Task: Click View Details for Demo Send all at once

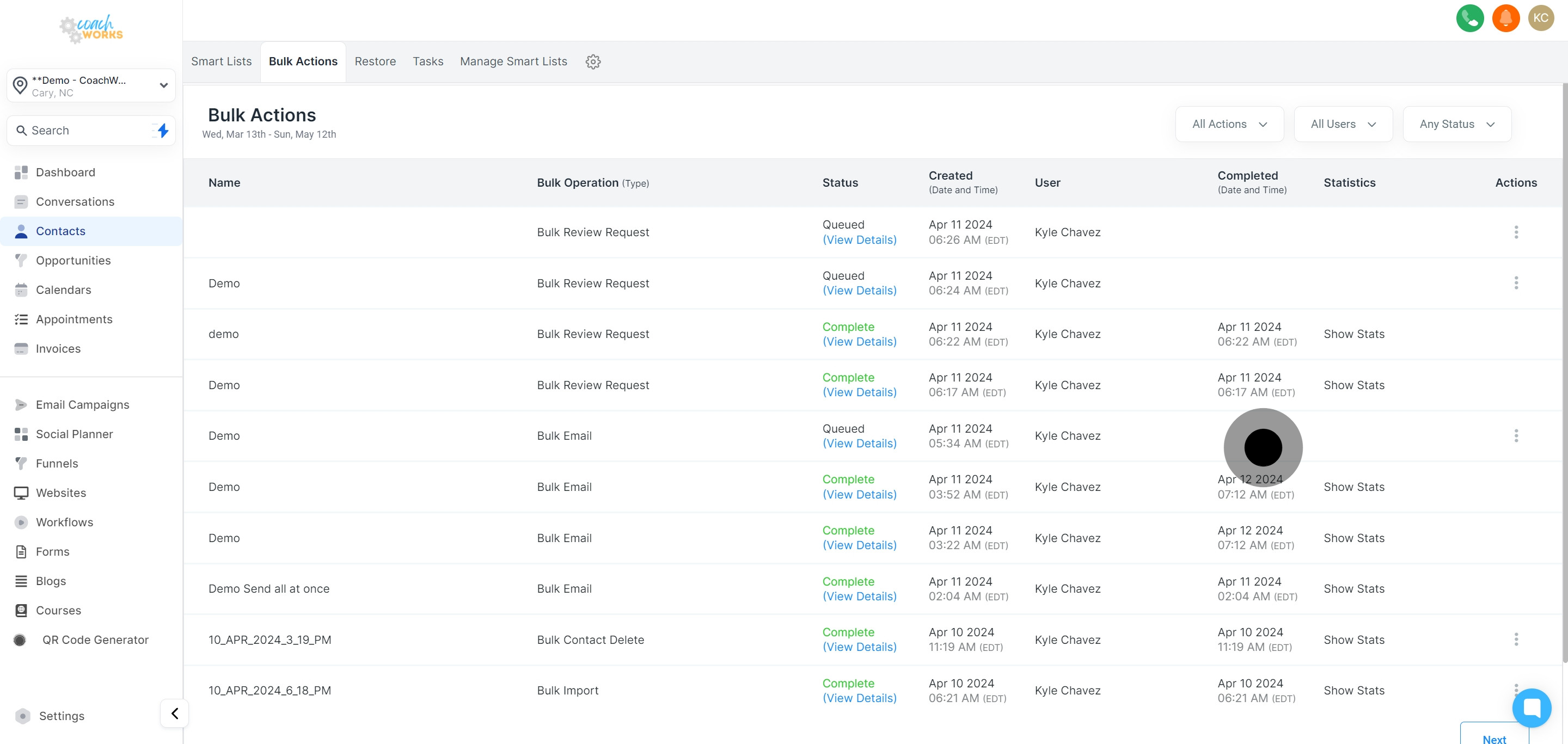Action: (859, 596)
